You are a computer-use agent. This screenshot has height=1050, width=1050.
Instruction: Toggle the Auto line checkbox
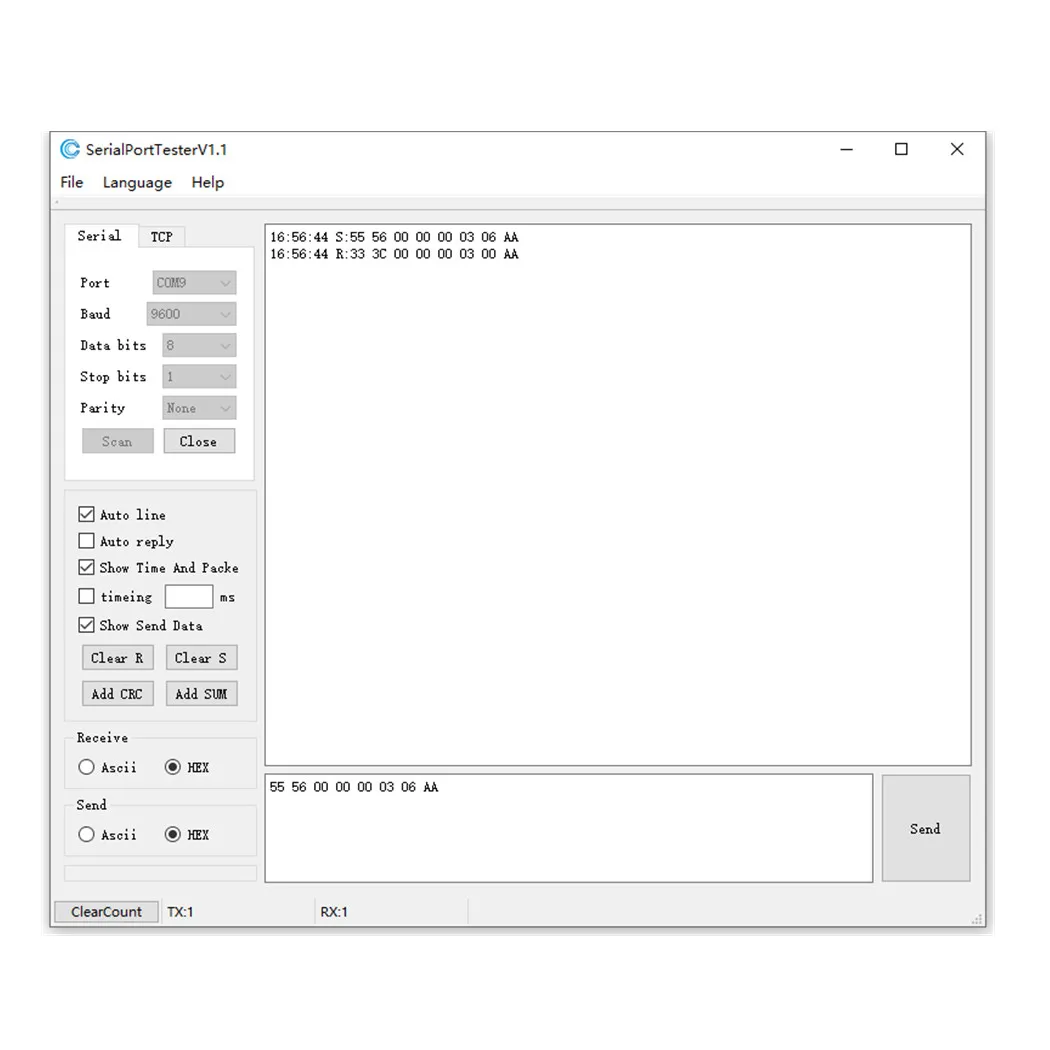pos(86,514)
